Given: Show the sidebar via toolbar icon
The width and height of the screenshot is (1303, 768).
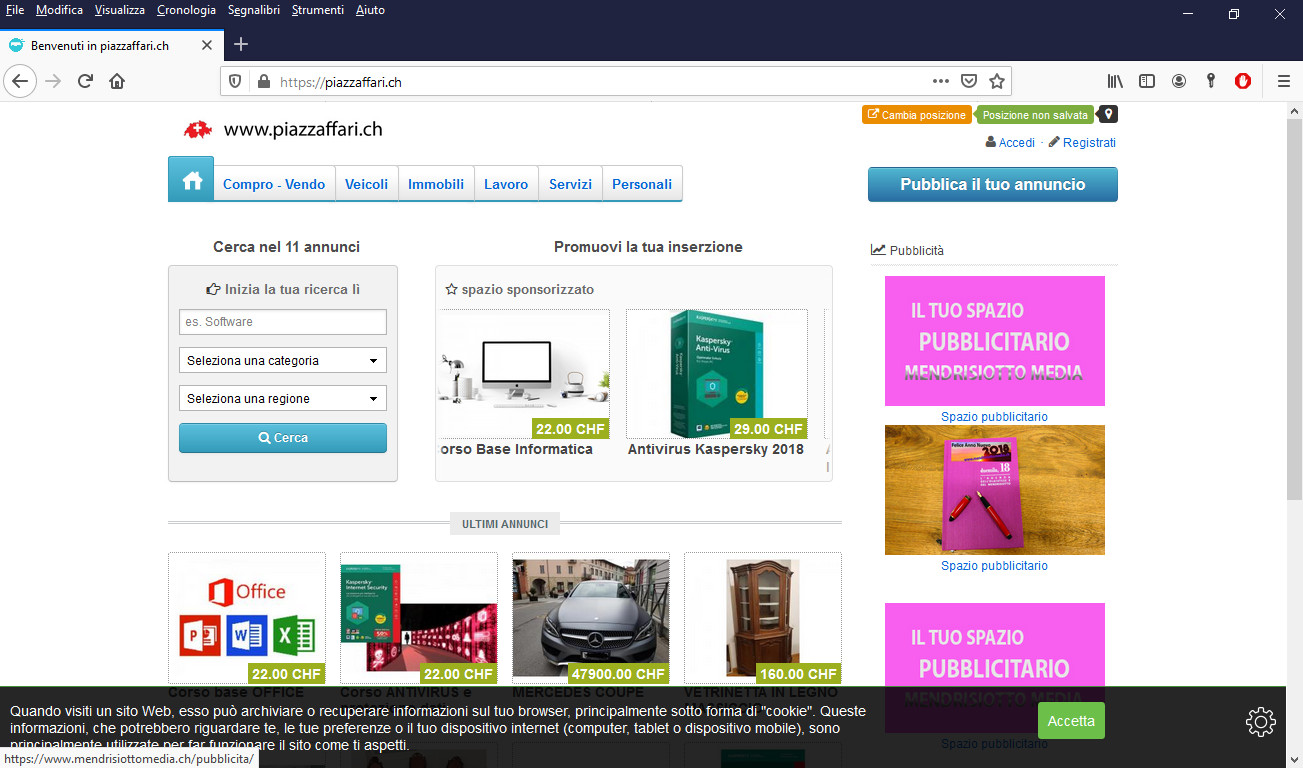Looking at the screenshot, I should 1147,82.
